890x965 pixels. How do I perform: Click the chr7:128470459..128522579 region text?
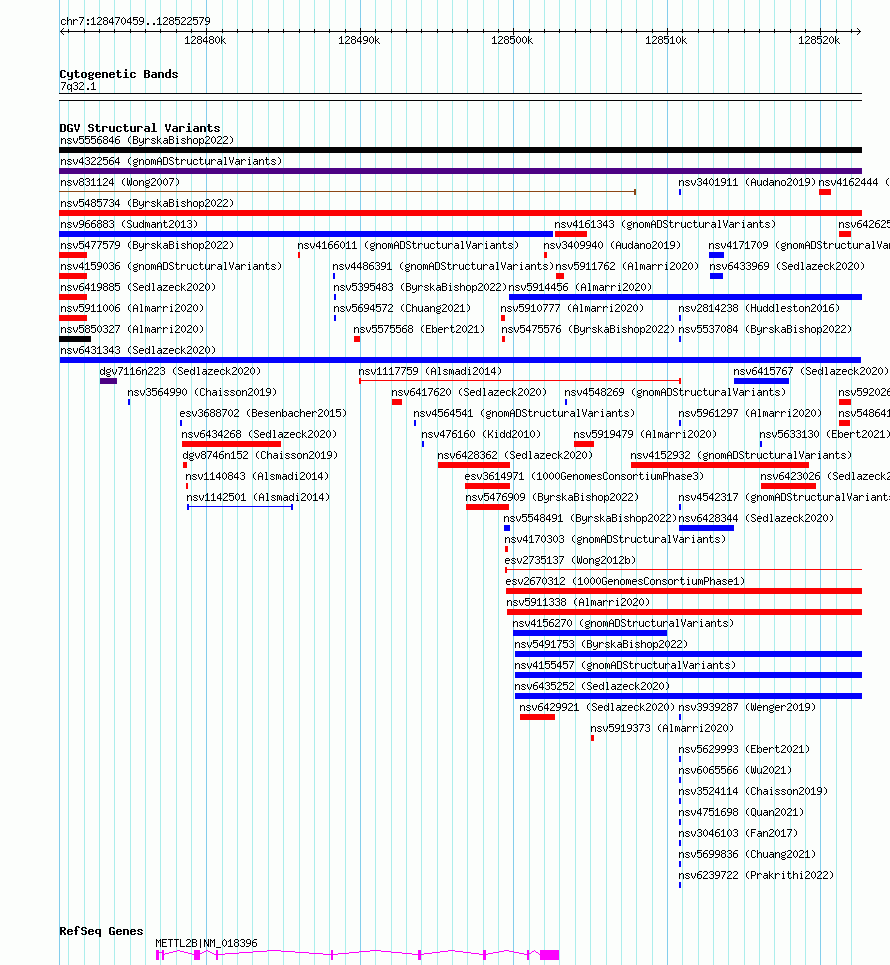tap(135, 21)
